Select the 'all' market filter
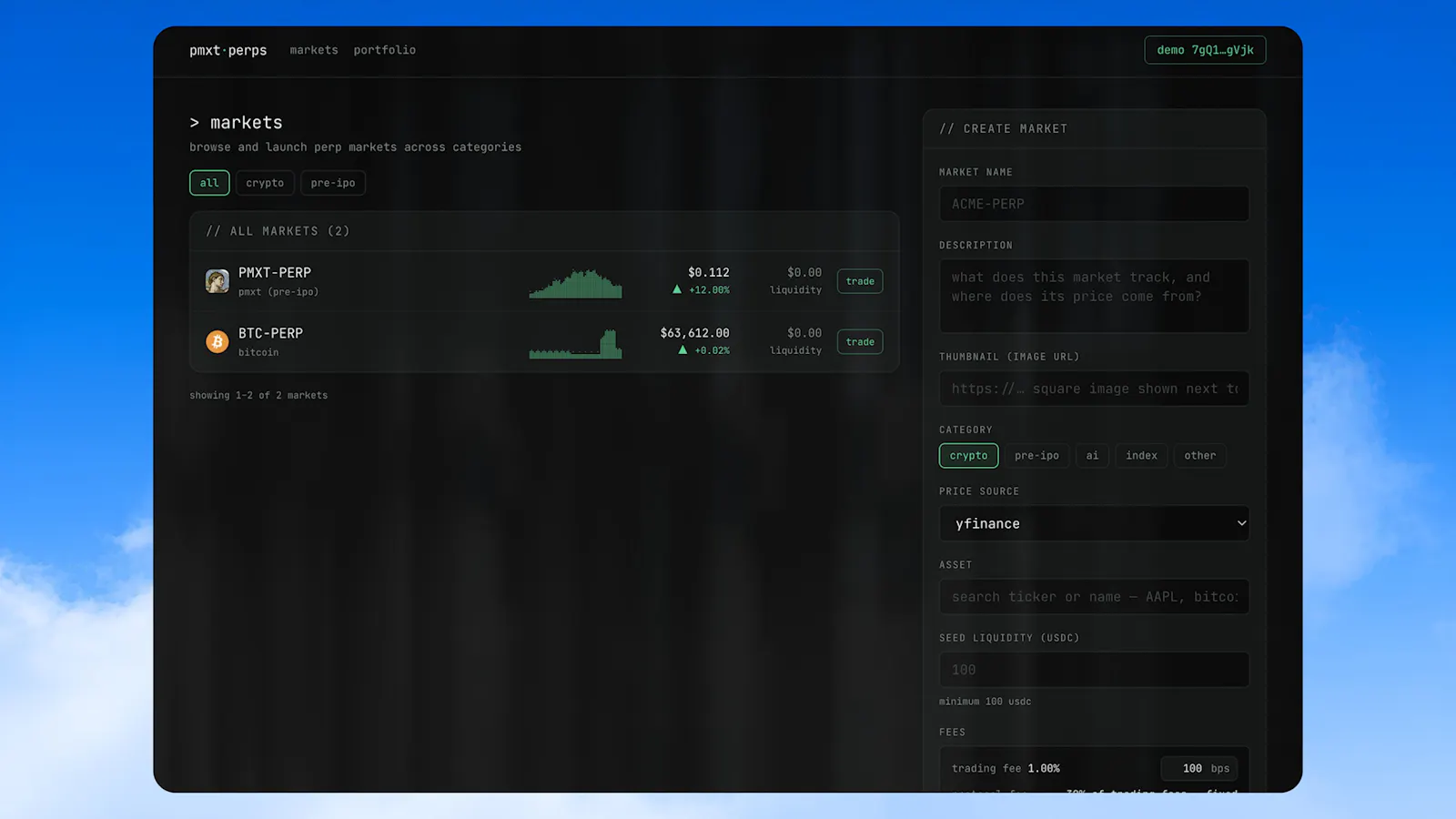Screen dimensions: 1456x819 [x=209, y=183]
